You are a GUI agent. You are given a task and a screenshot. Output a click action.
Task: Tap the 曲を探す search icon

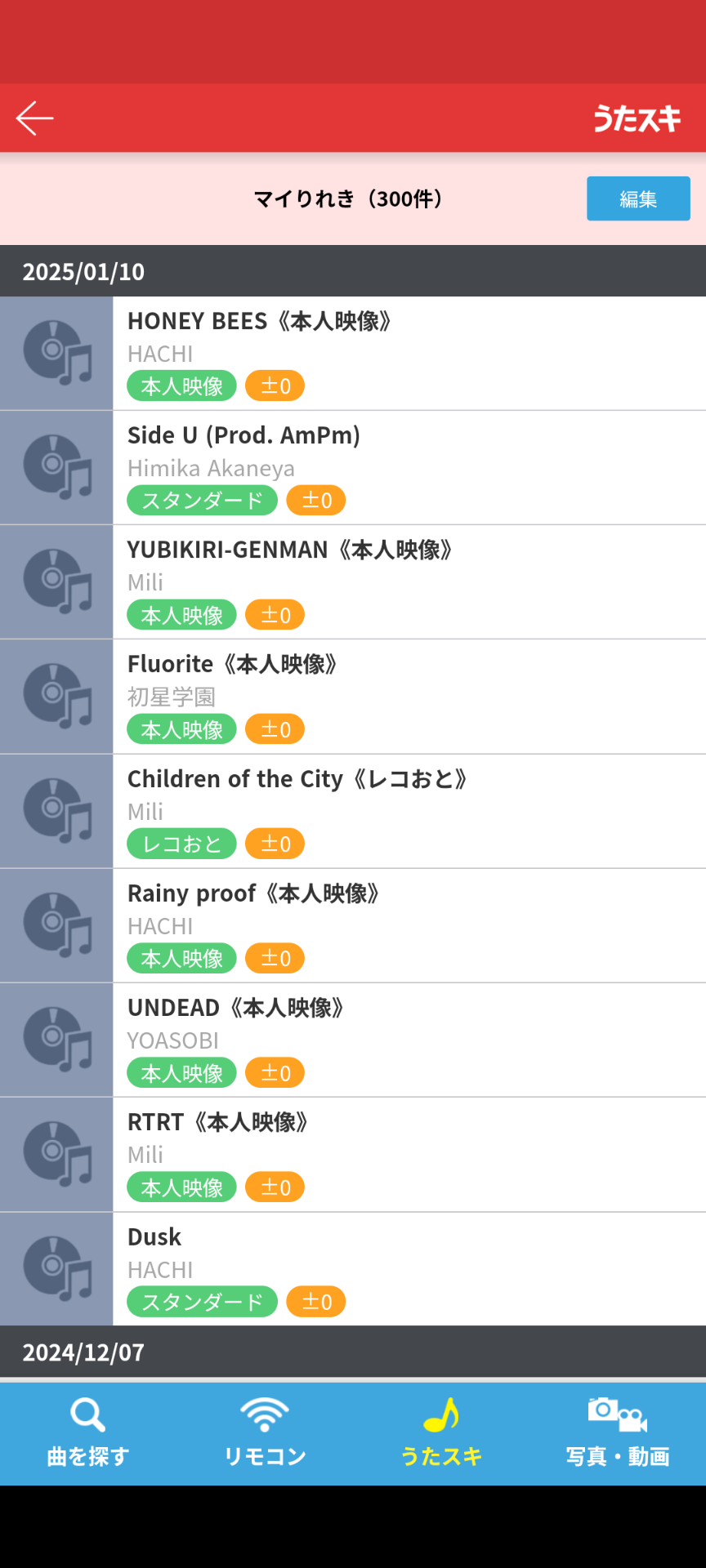pyautogui.click(x=87, y=1415)
